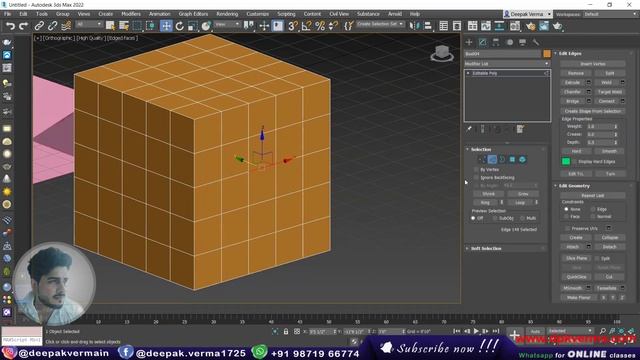Click the ViewCube in viewport
The height and width of the screenshot is (360, 640).
[442, 53]
